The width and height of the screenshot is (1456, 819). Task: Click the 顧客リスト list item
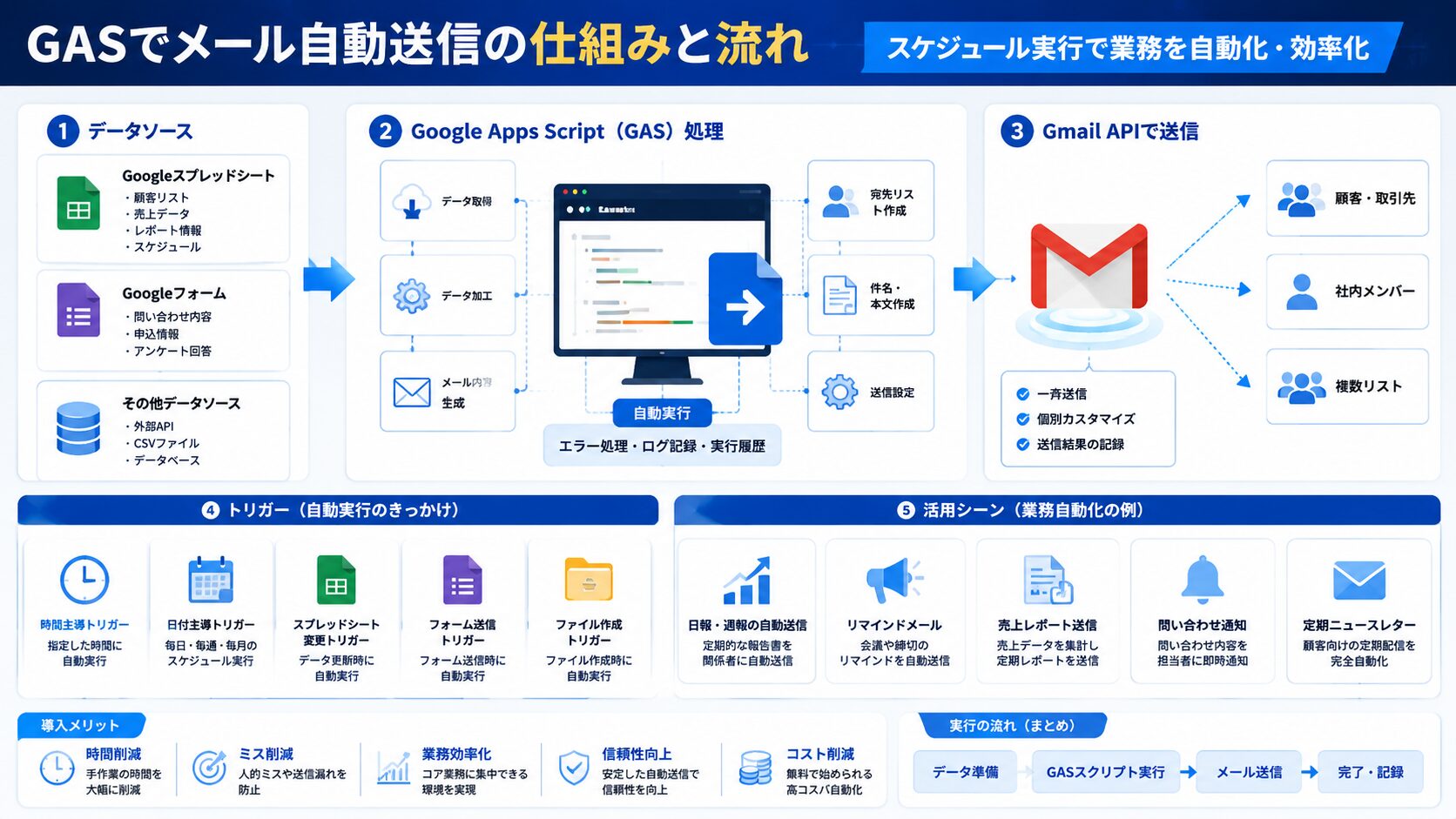click(x=161, y=198)
